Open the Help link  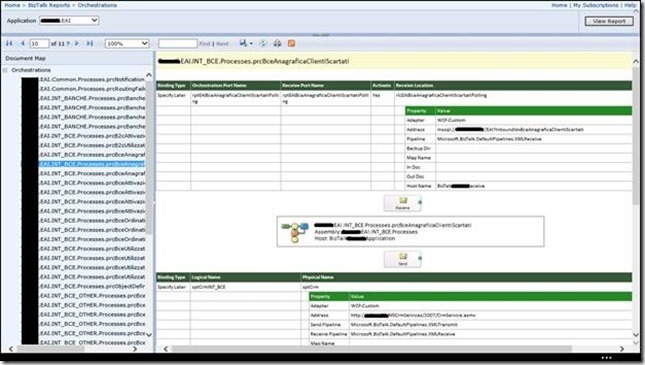pos(630,5)
